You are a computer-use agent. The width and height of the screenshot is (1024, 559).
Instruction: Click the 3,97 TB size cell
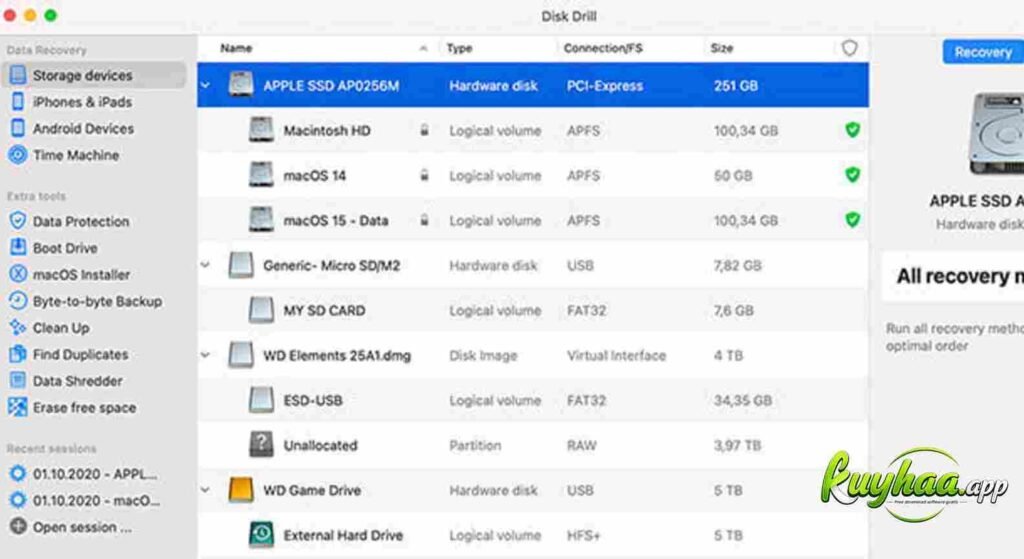pyautogui.click(x=737, y=445)
